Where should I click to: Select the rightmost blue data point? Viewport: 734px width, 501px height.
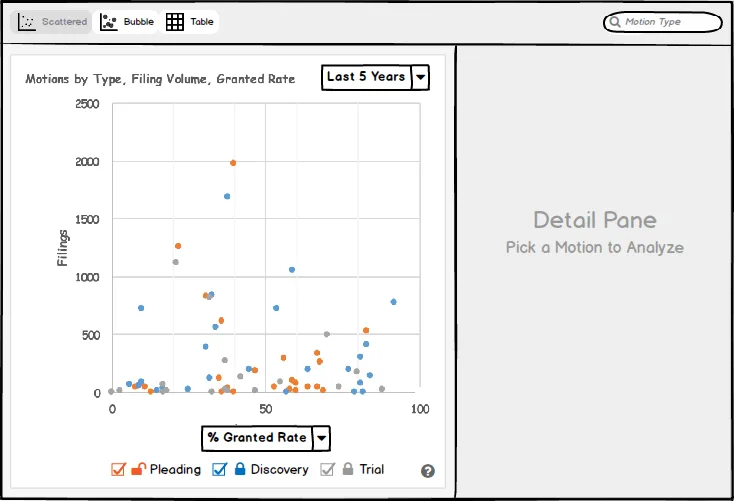click(x=393, y=302)
